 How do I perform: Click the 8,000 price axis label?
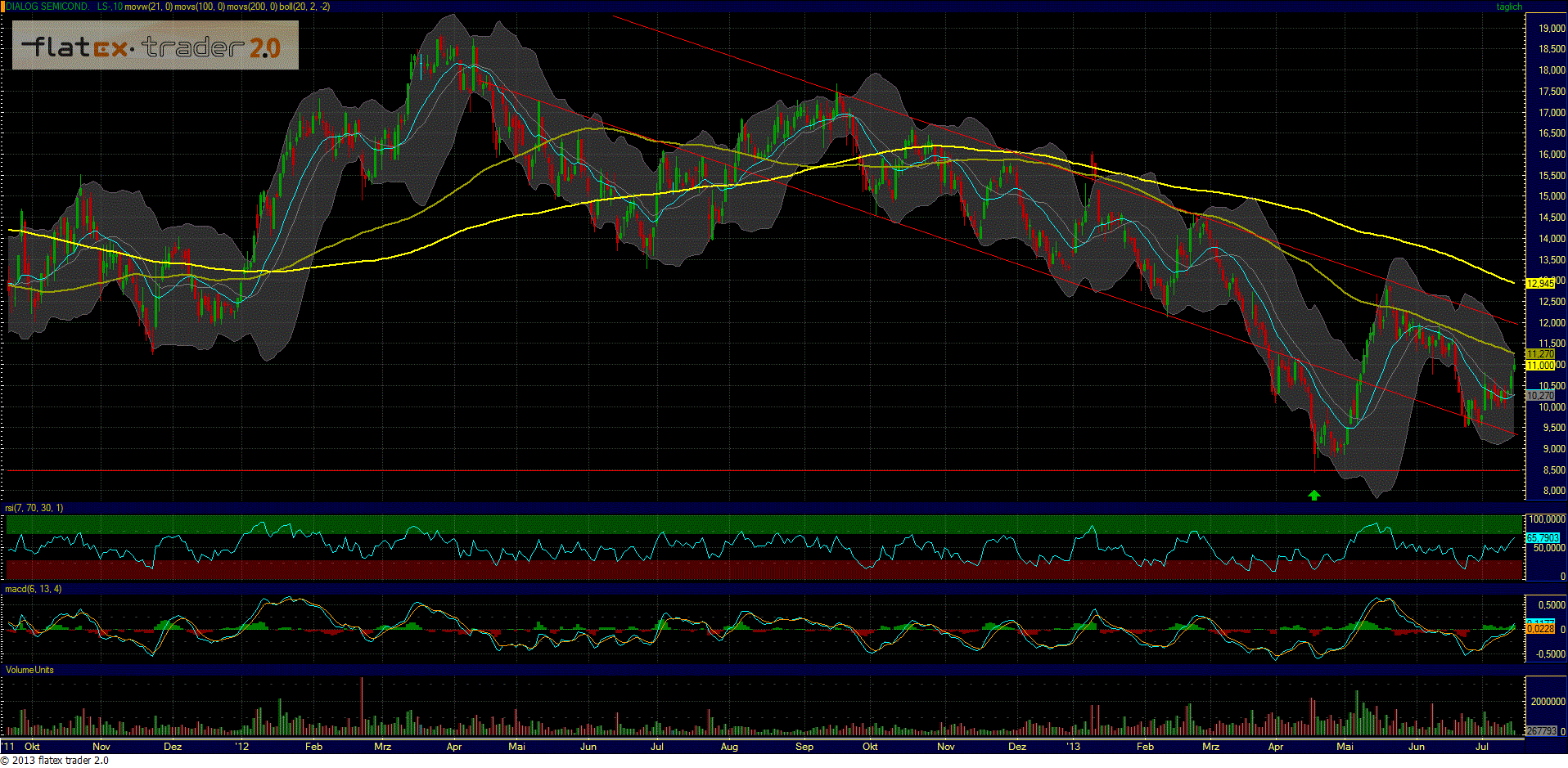point(1555,491)
